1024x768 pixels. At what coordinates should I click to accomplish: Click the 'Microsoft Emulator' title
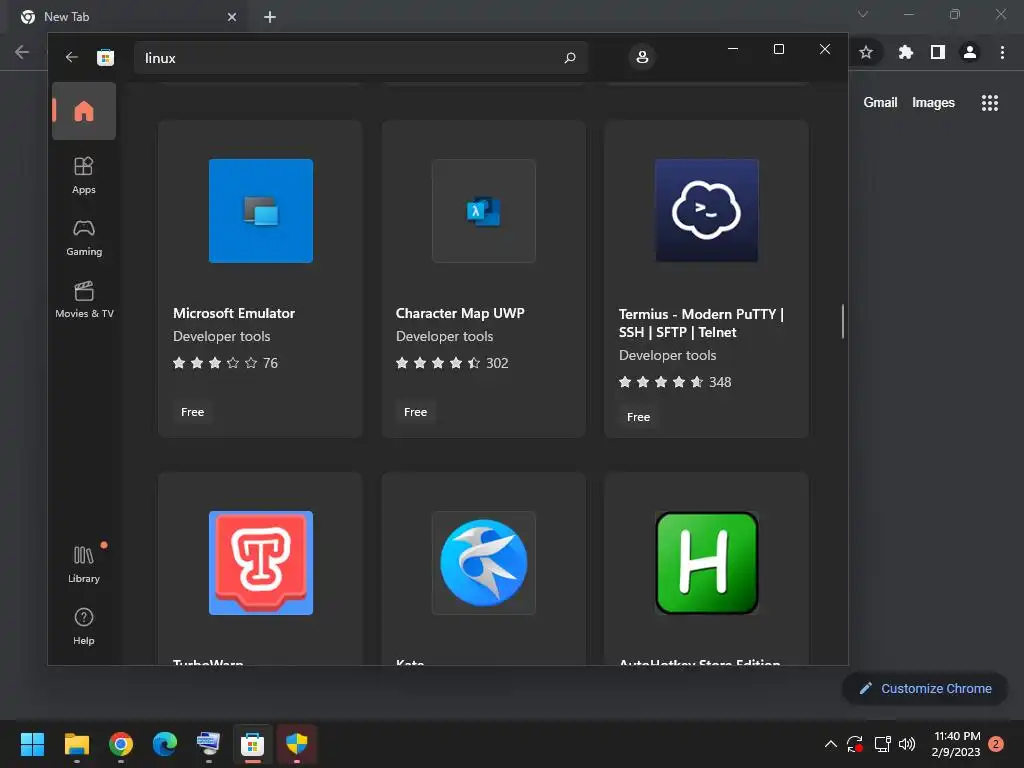234,313
